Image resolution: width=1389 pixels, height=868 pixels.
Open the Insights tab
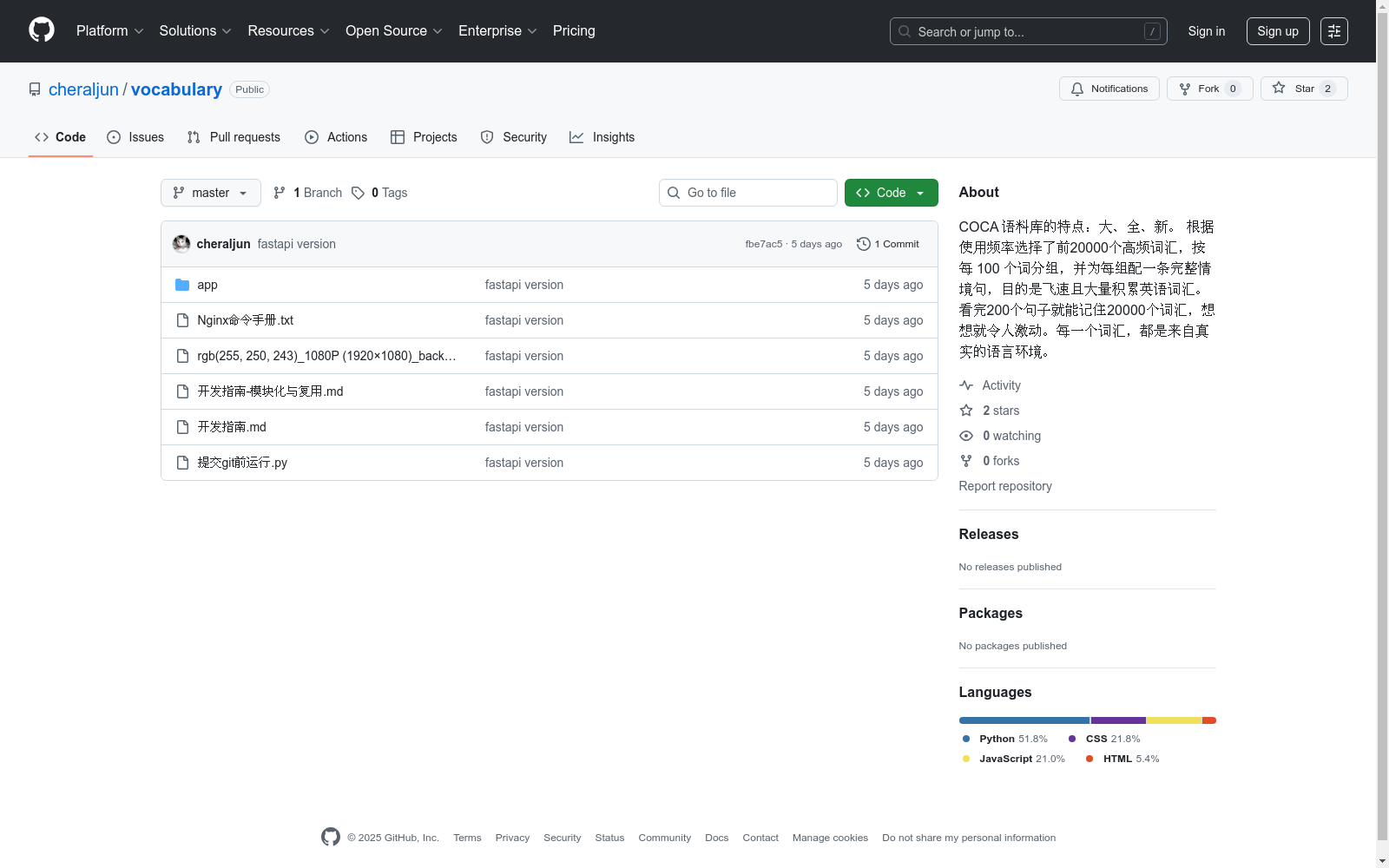(602, 137)
